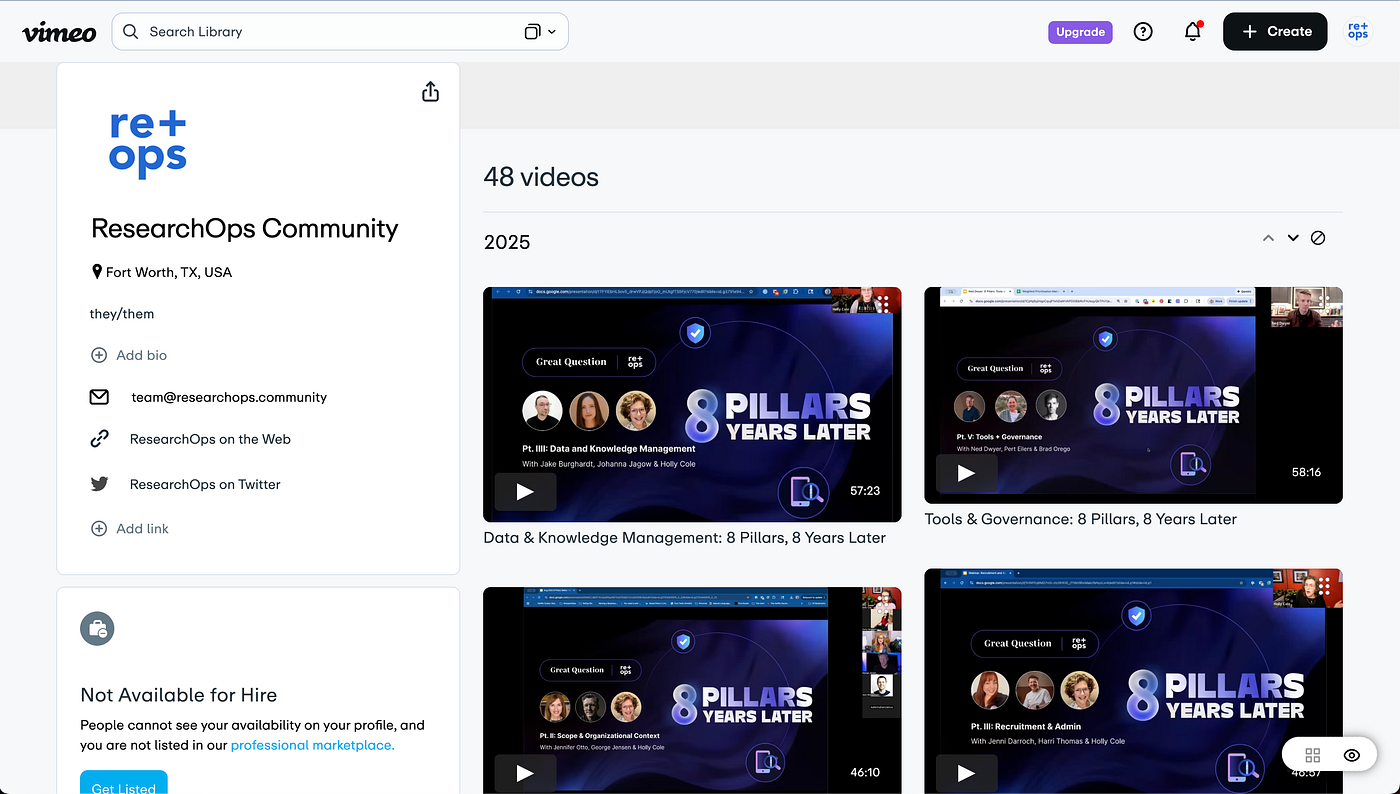The height and width of the screenshot is (794, 1400).
Task: Toggle the eye preview icon
Action: (x=1352, y=755)
